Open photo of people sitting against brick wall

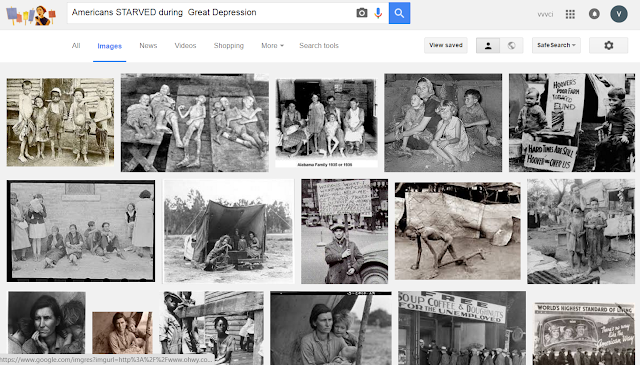click(81, 231)
